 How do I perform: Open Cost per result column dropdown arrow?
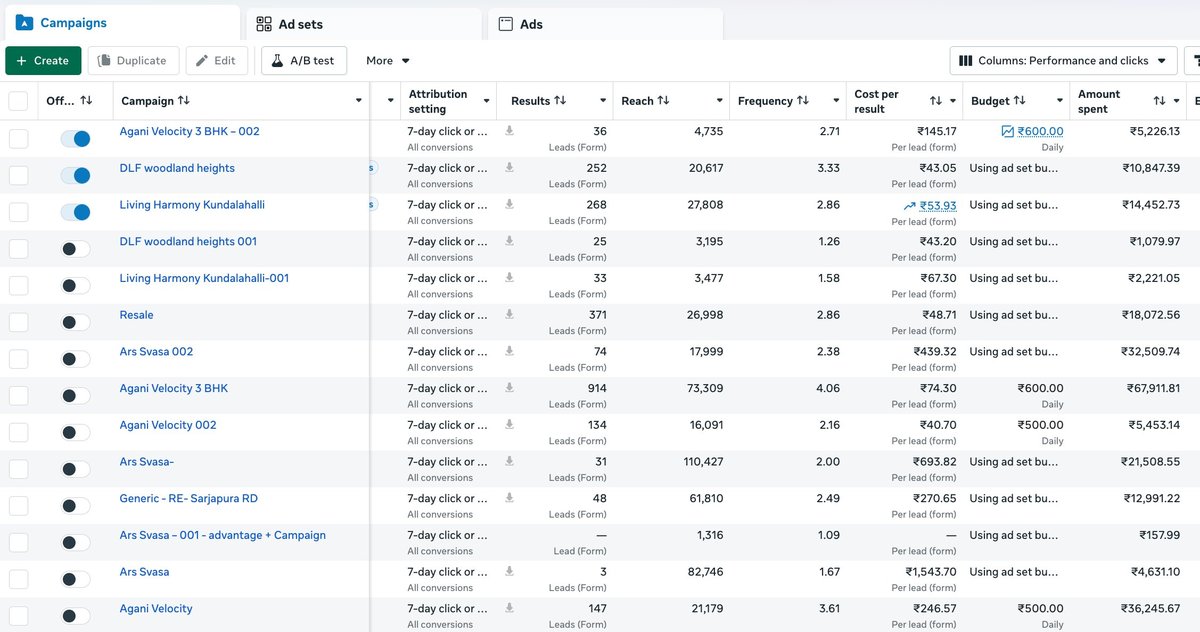click(x=952, y=101)
